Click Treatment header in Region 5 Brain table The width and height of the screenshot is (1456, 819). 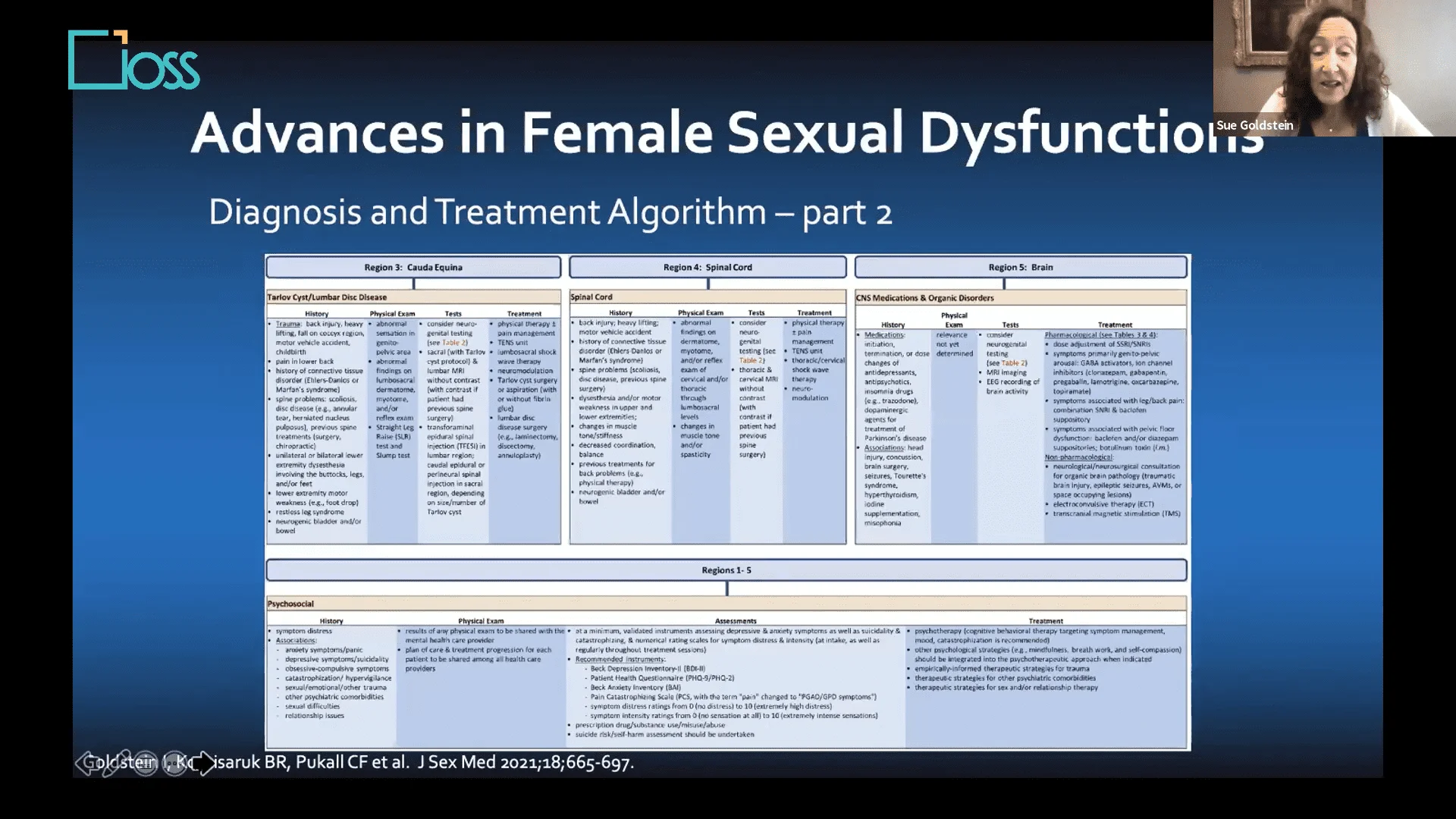point(1115,325)
